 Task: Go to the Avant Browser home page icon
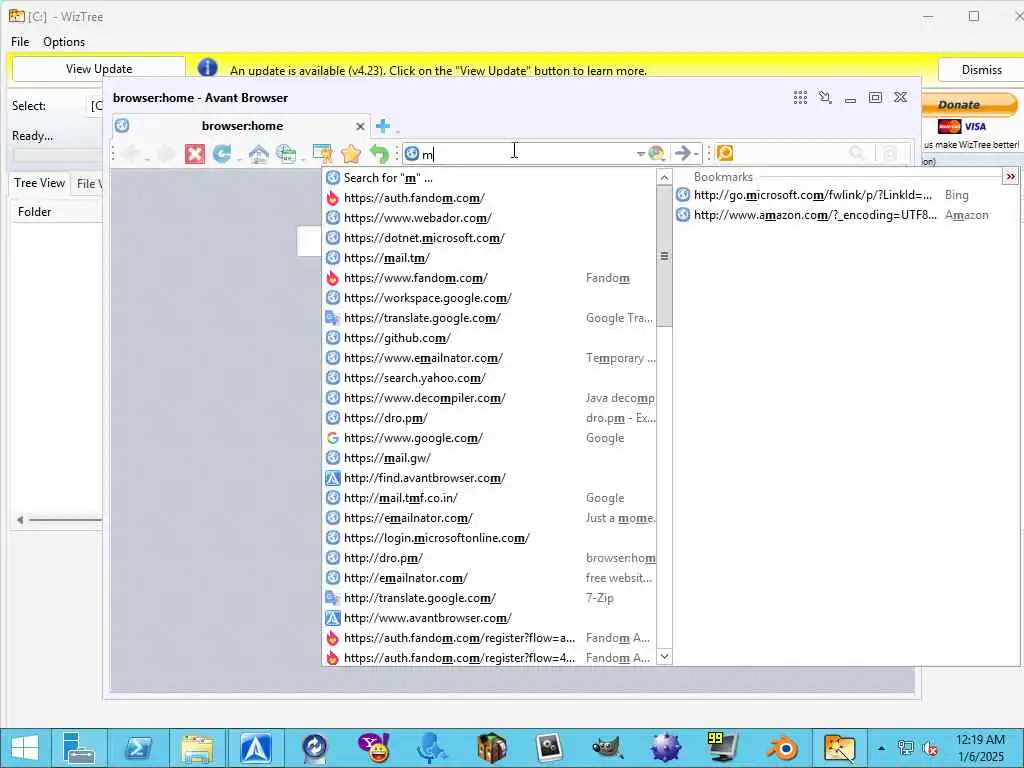click(259, 154)
